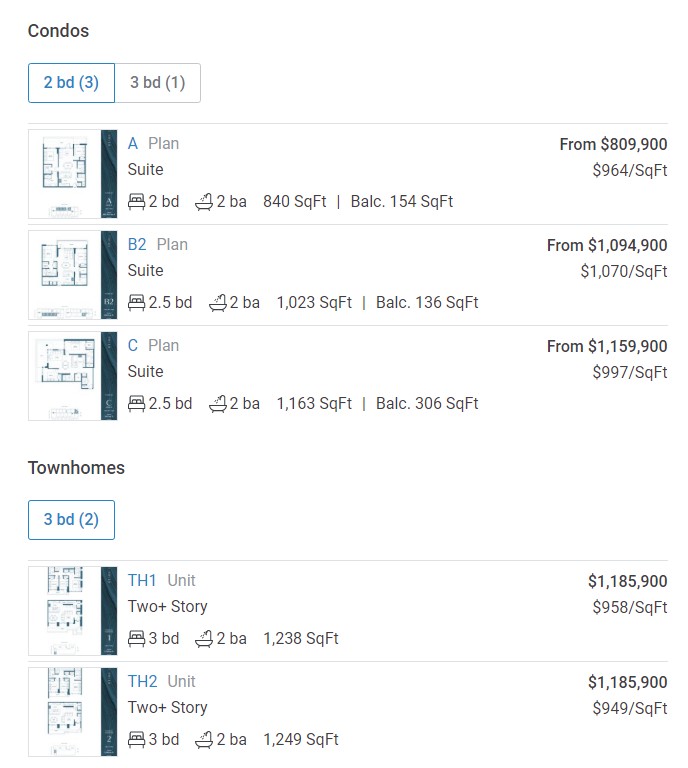
Task: Open the C Plan link
Action: click(153, 345)
